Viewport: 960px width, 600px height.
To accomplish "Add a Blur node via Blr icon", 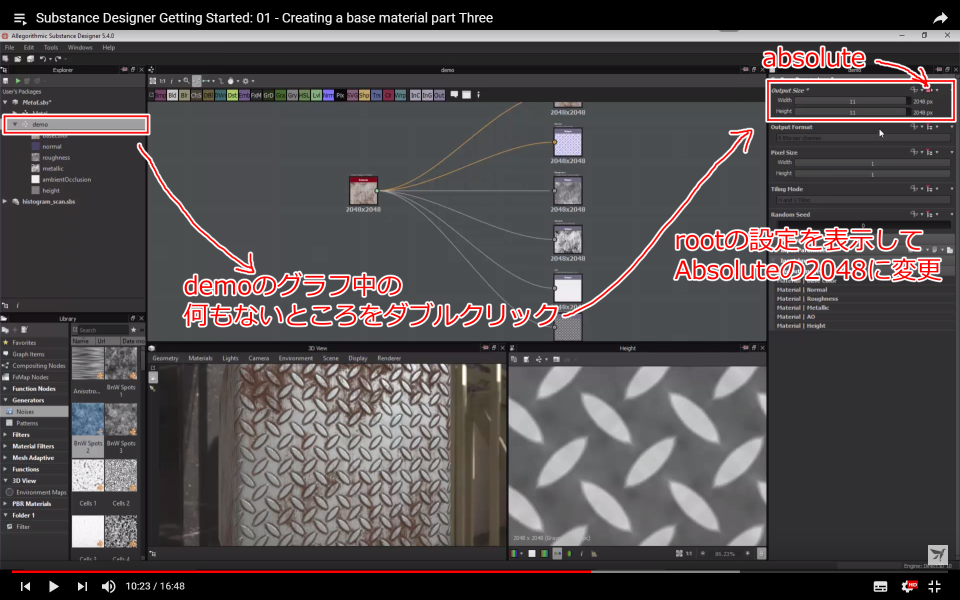I will pyautogui.click(x=184, y=96).
